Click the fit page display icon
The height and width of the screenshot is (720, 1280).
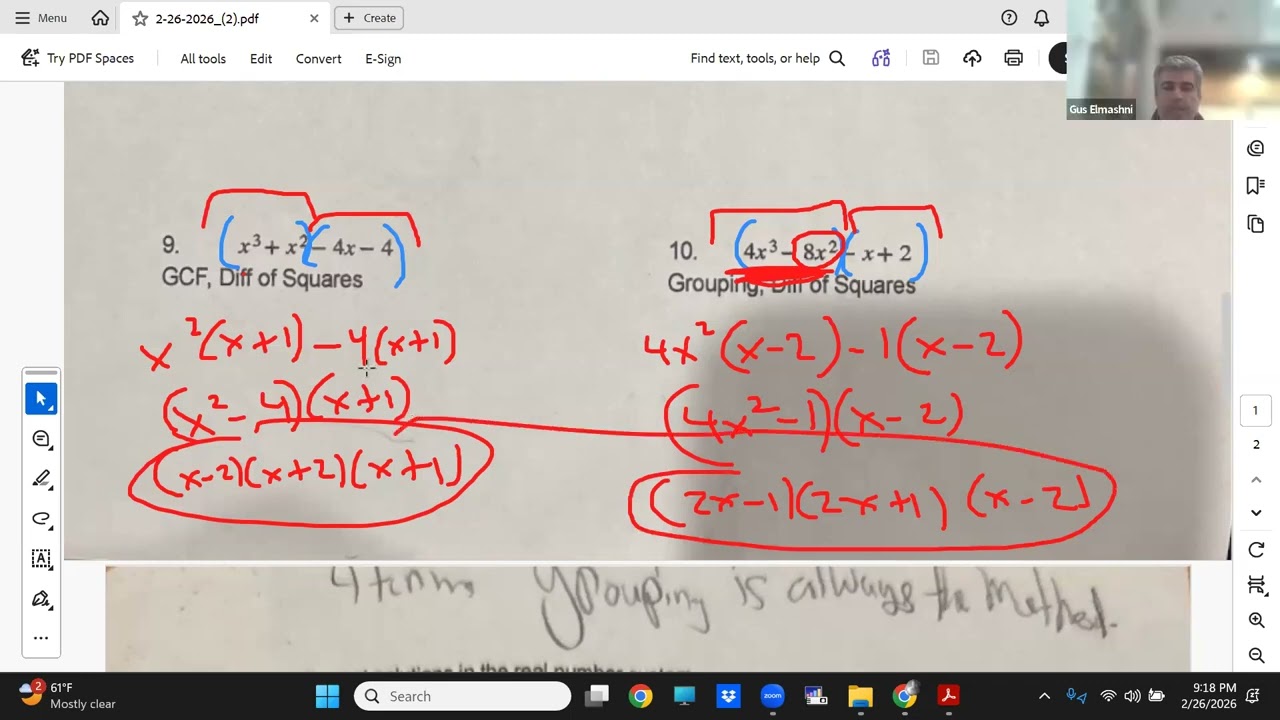click(x=1256, y=585)
